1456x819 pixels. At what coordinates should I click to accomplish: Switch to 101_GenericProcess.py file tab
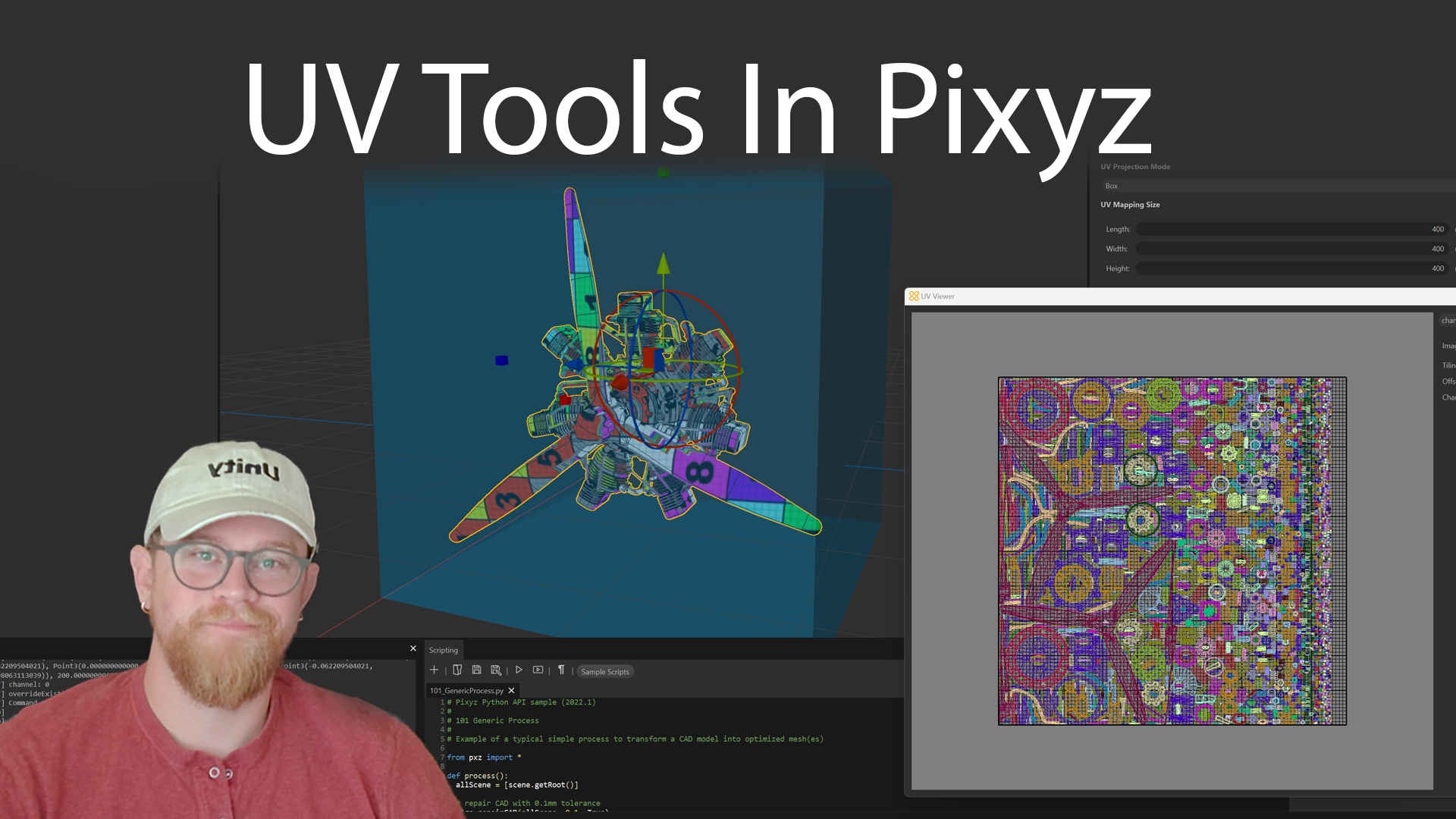click(x=466, y=691)
